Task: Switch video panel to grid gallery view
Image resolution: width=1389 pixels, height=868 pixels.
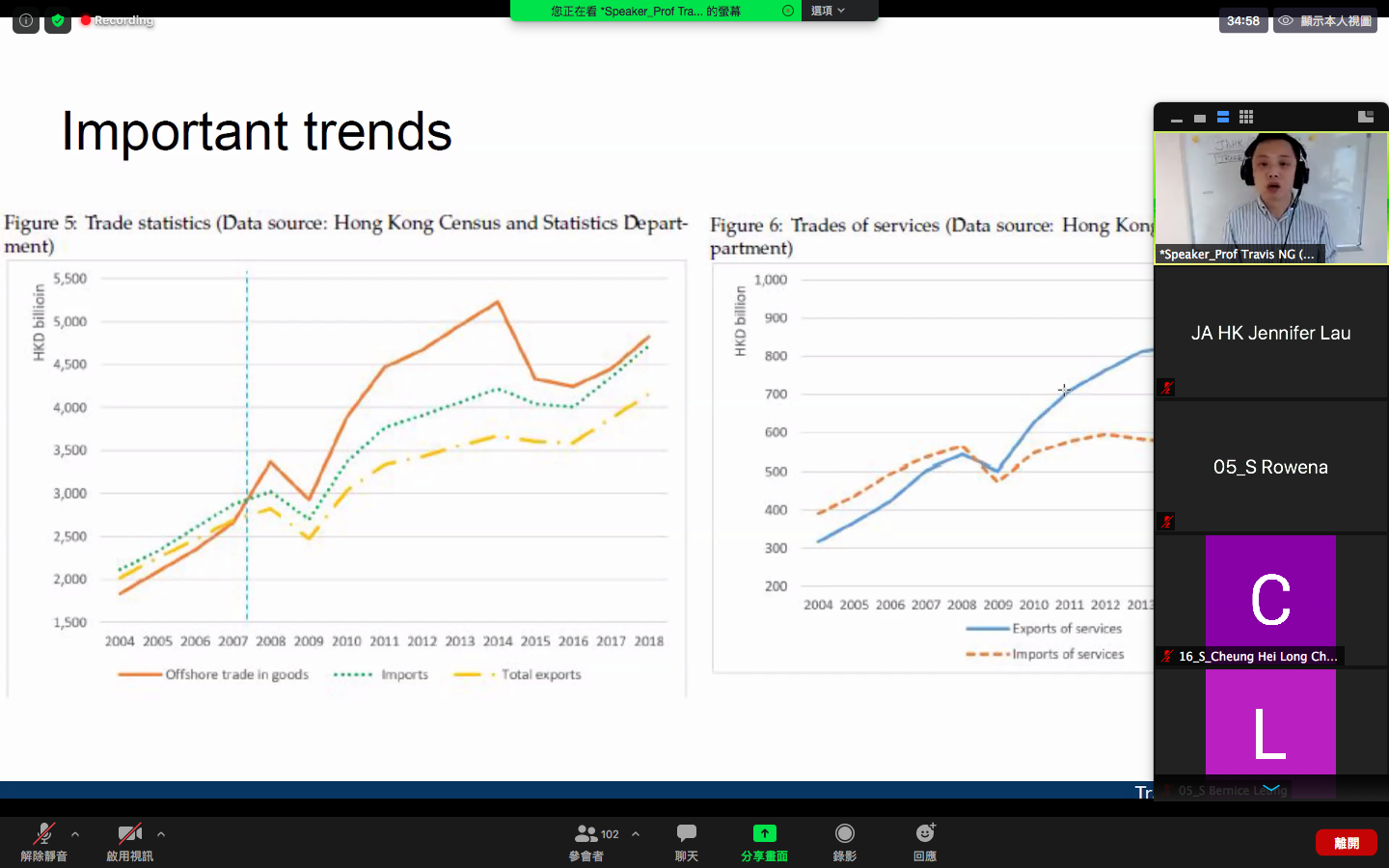Action: click(x=1246, y=117)
